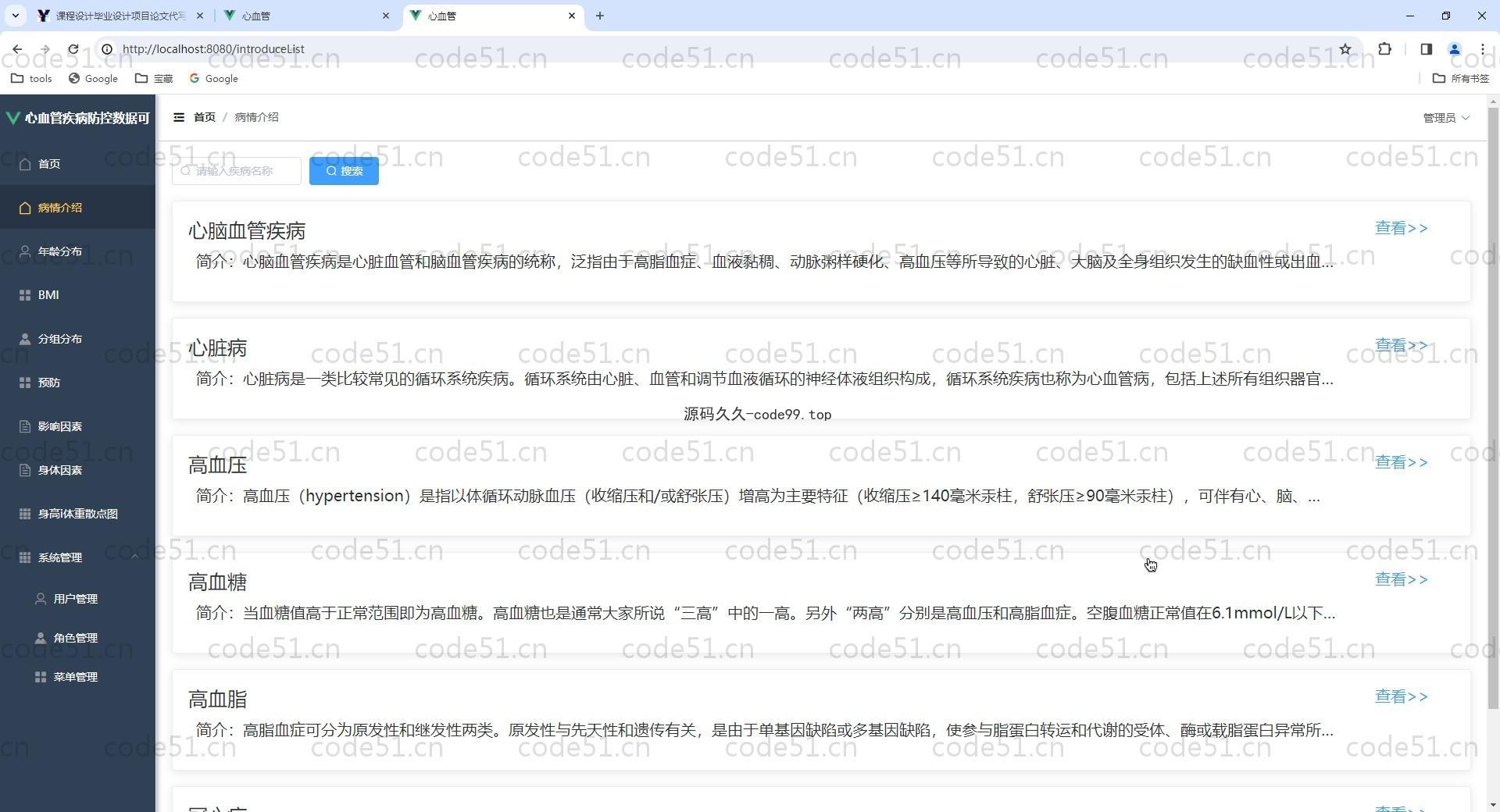1500x812 pixels.
Task: Close the first browser tab
Action: tap(200, 16)
